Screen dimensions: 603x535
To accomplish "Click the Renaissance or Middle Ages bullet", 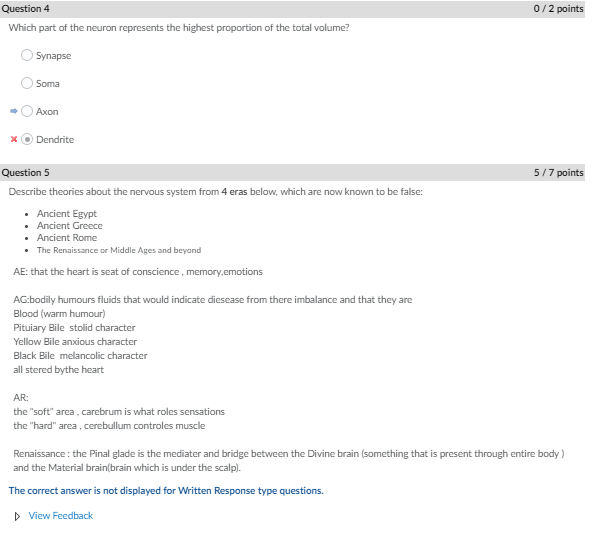I will [x=118, y=250].
